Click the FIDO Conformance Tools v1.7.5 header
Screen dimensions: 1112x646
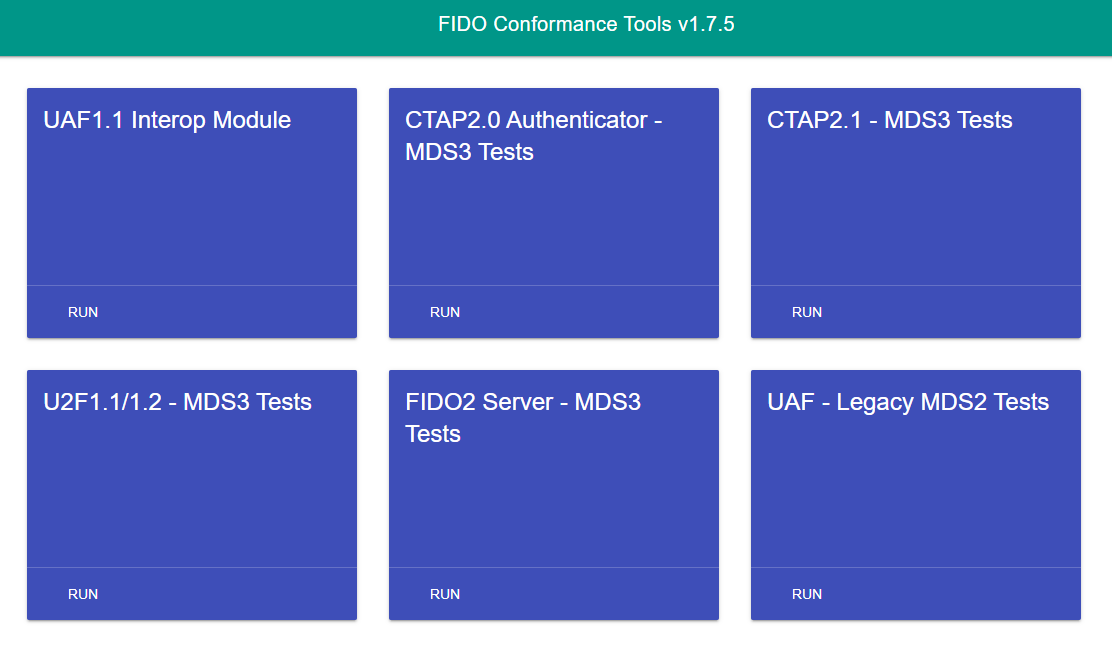pos(586,24)
